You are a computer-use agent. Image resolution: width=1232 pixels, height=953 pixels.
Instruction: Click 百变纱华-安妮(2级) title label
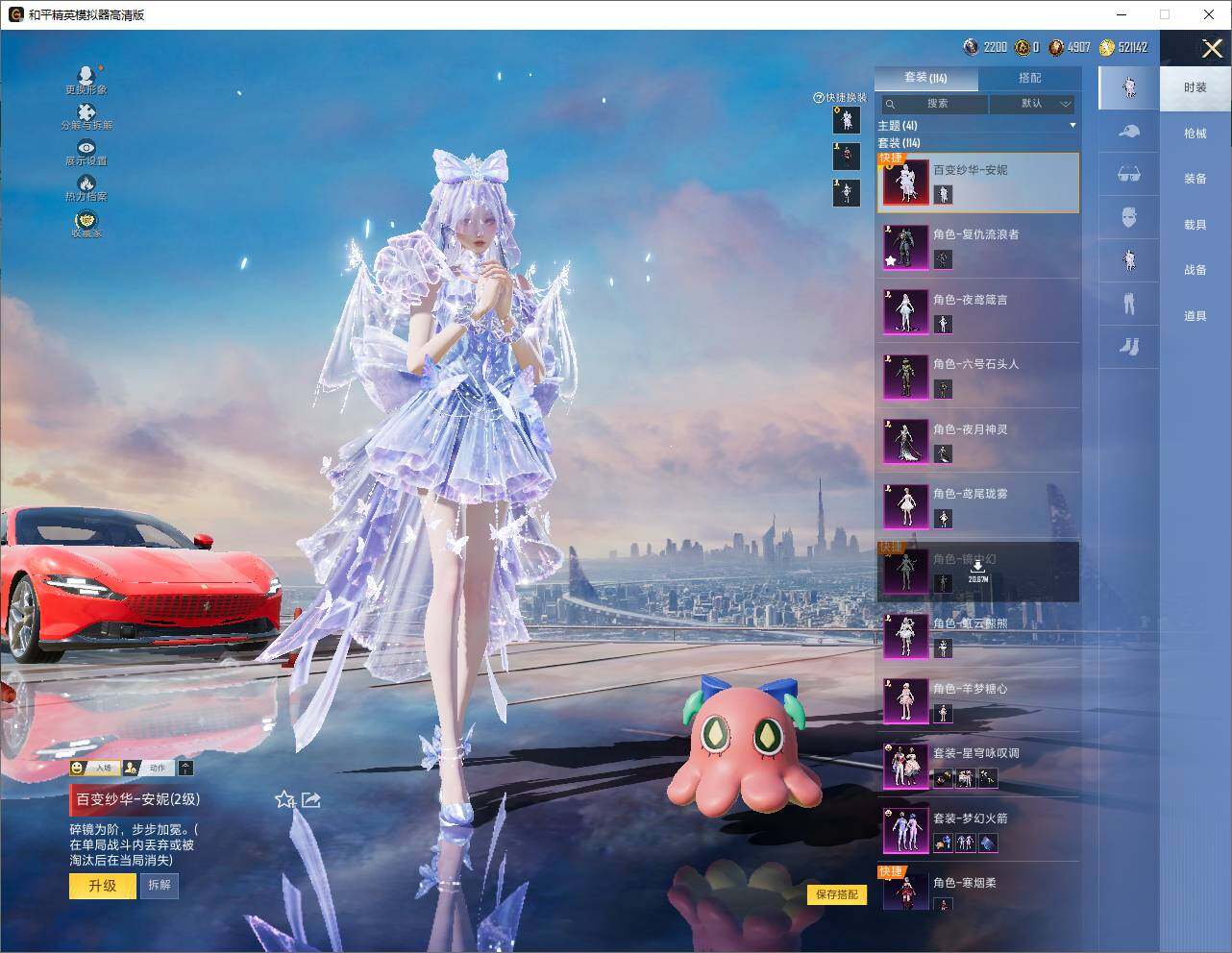(x=138, y=799)
